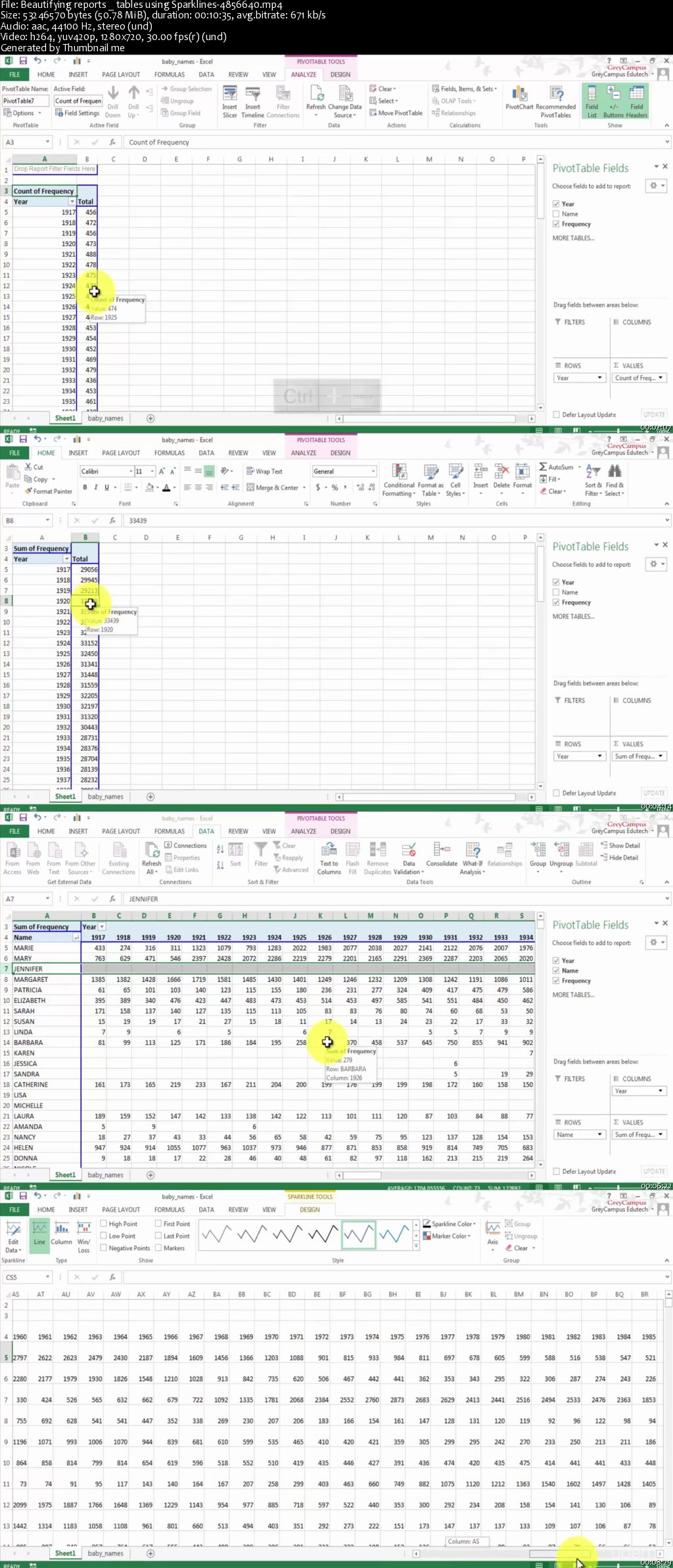Untick Frequency field in the Sum of Frequency Home-tab window
This screenshot has width=673, height=1568.
pos(556,602)
